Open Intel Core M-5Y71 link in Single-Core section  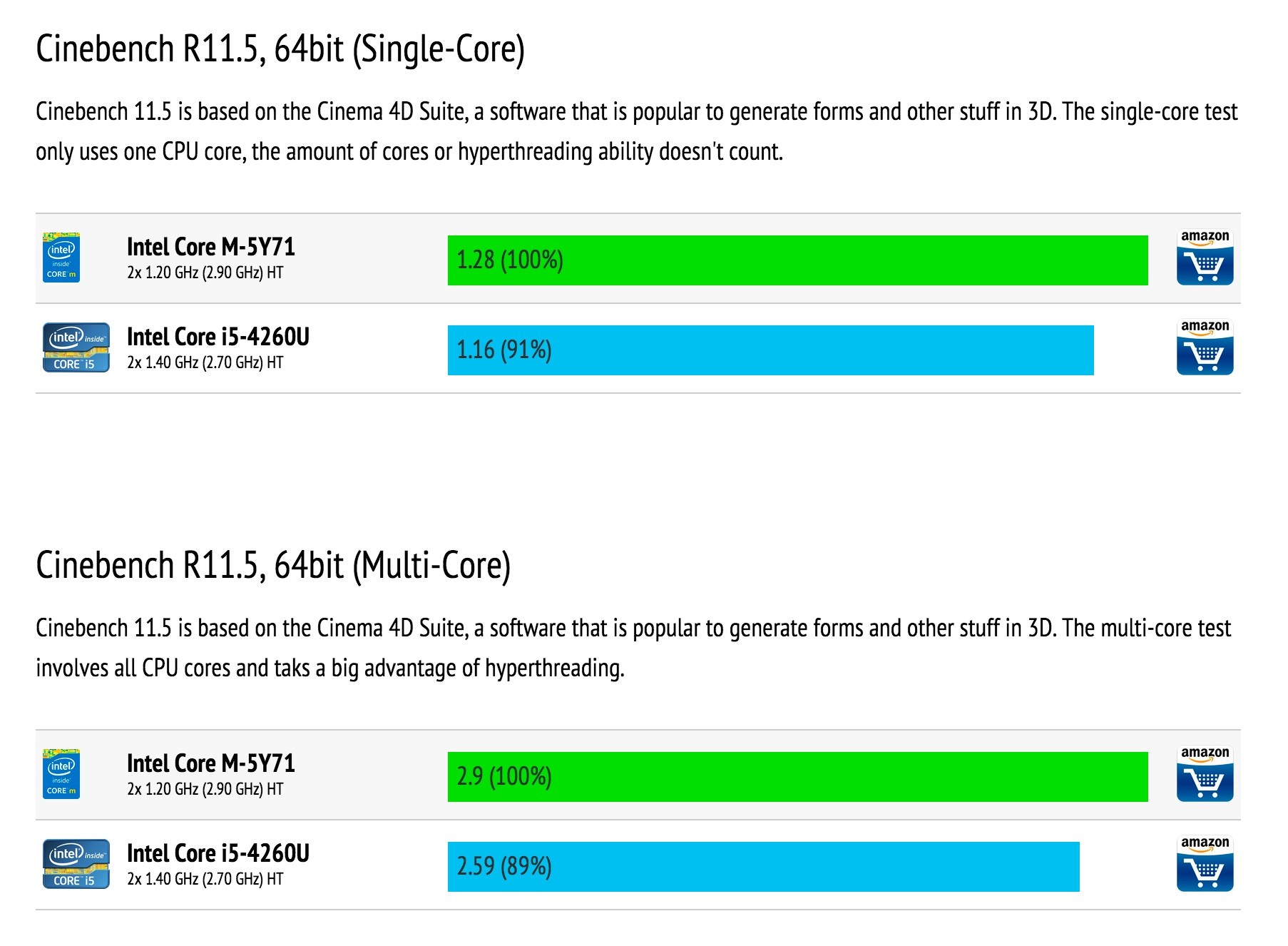[x=210, y=247]
